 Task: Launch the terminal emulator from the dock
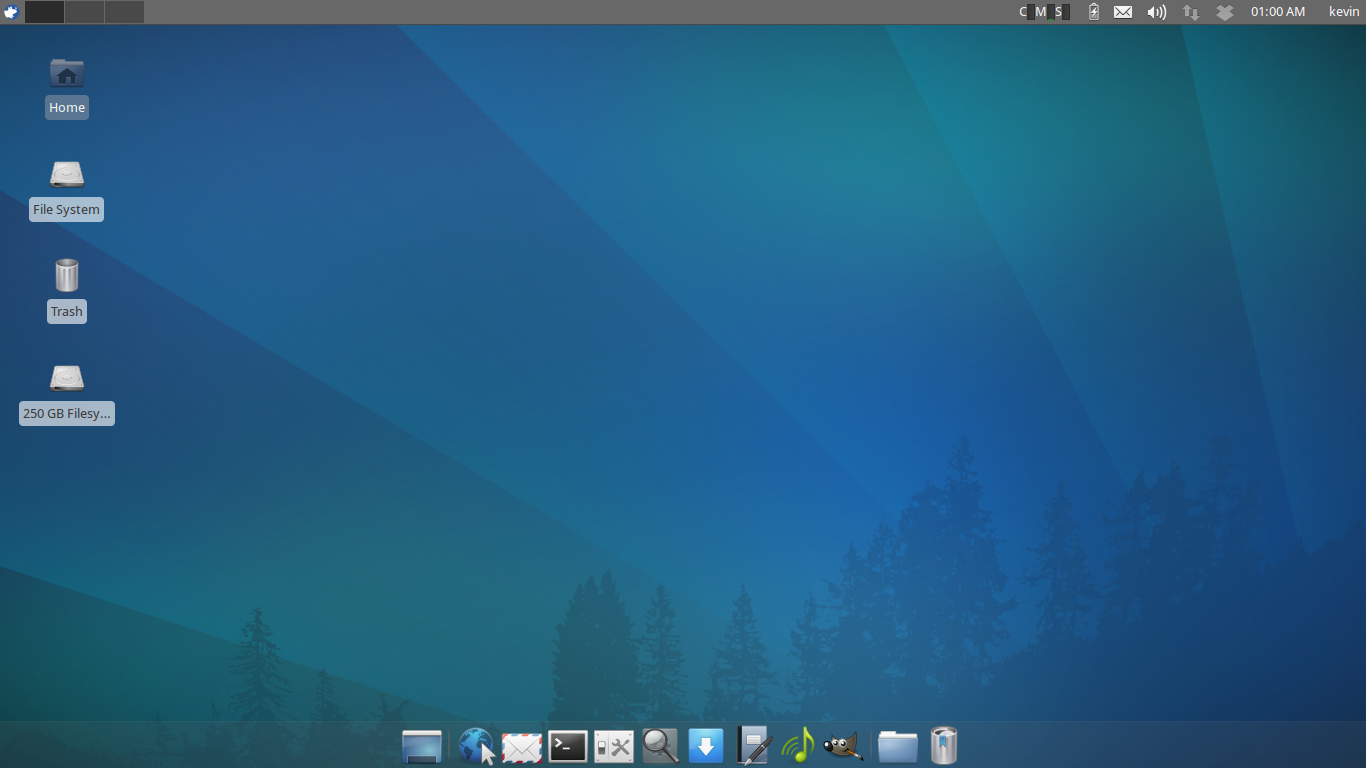(567, 745)
